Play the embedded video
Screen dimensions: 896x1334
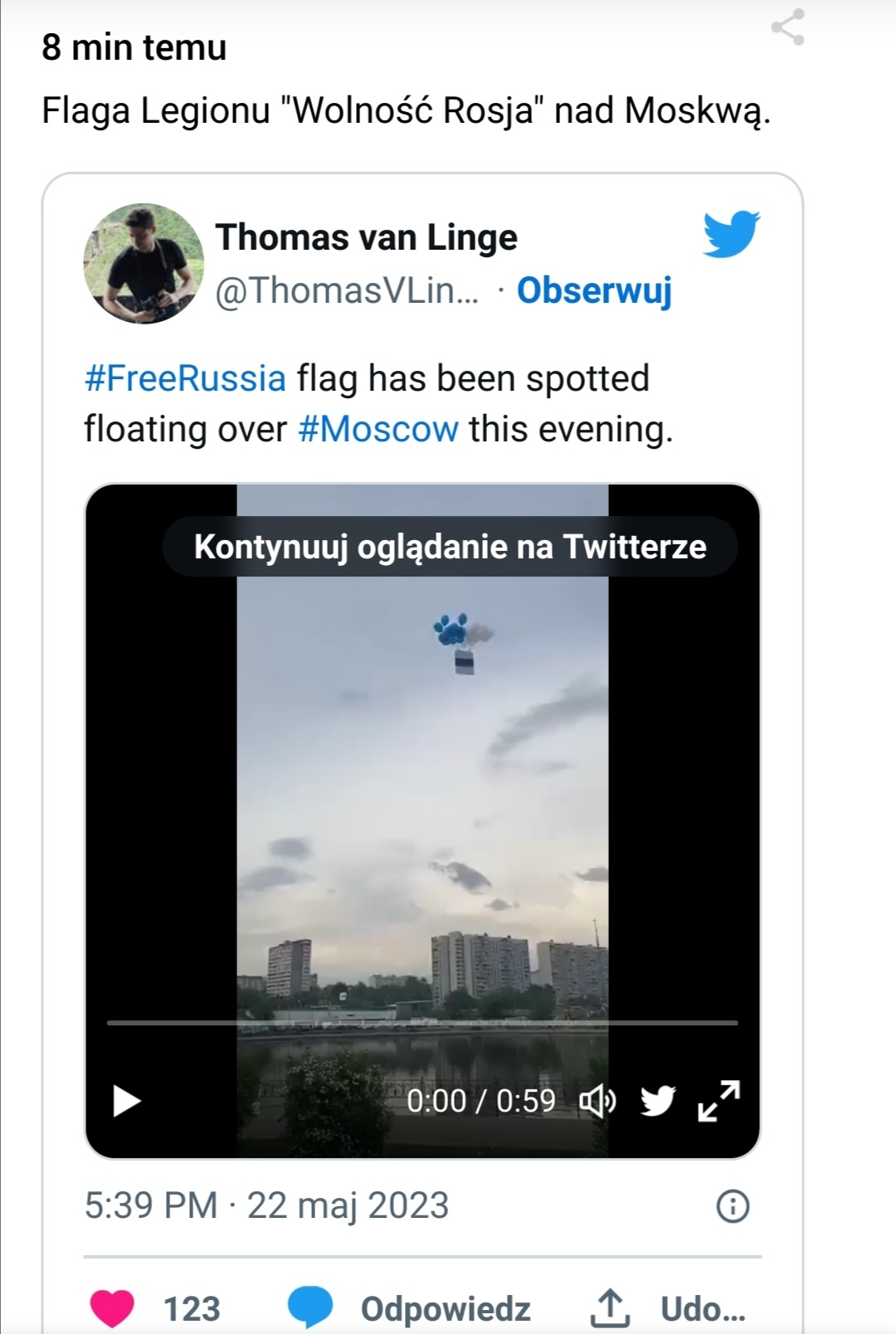126,1102
